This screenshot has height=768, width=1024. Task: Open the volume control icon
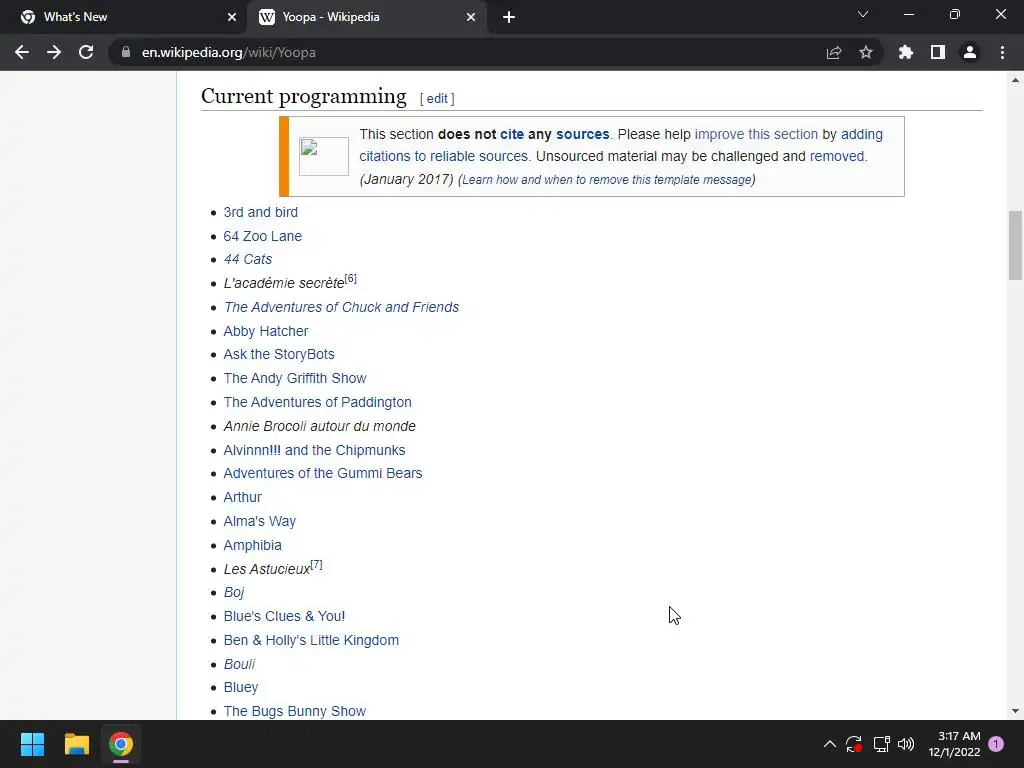point(906,744)
